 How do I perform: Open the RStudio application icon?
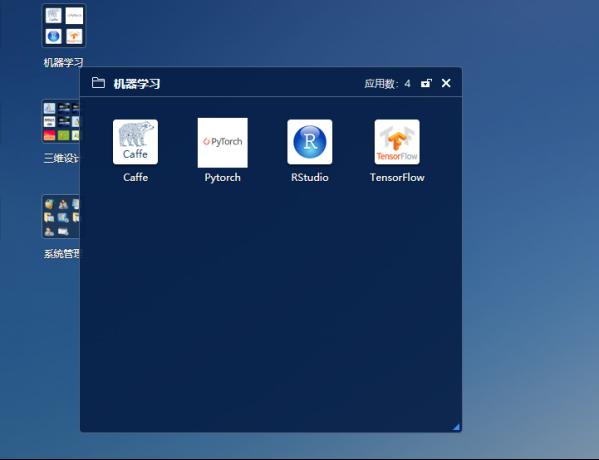pyautogui.click(x=309, y=142)
